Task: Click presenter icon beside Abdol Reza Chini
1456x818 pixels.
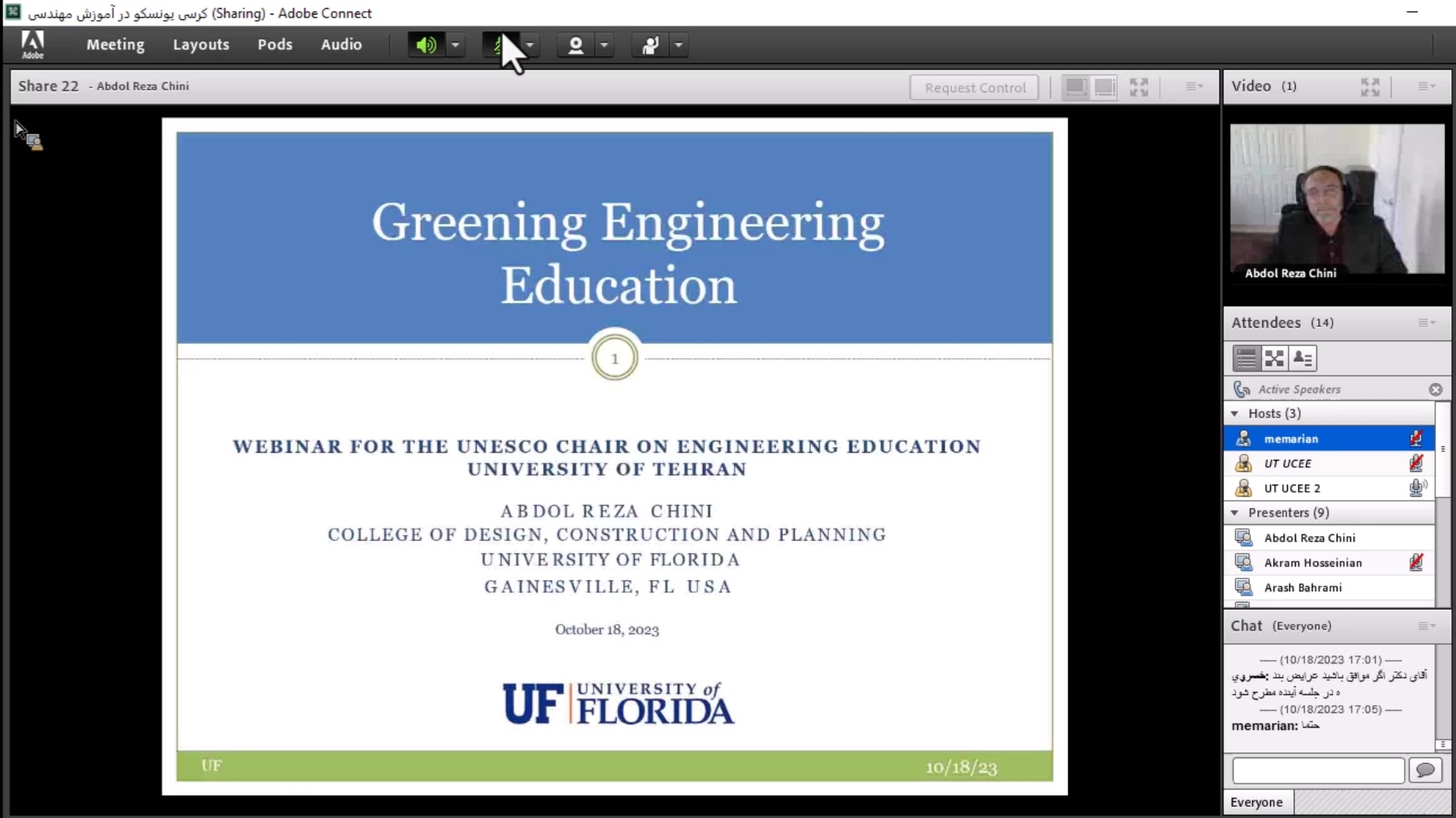Action: pos(1243,538)
